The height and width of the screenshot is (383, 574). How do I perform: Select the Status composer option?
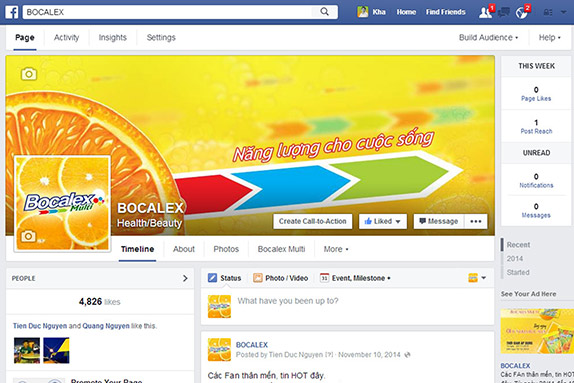224,278
